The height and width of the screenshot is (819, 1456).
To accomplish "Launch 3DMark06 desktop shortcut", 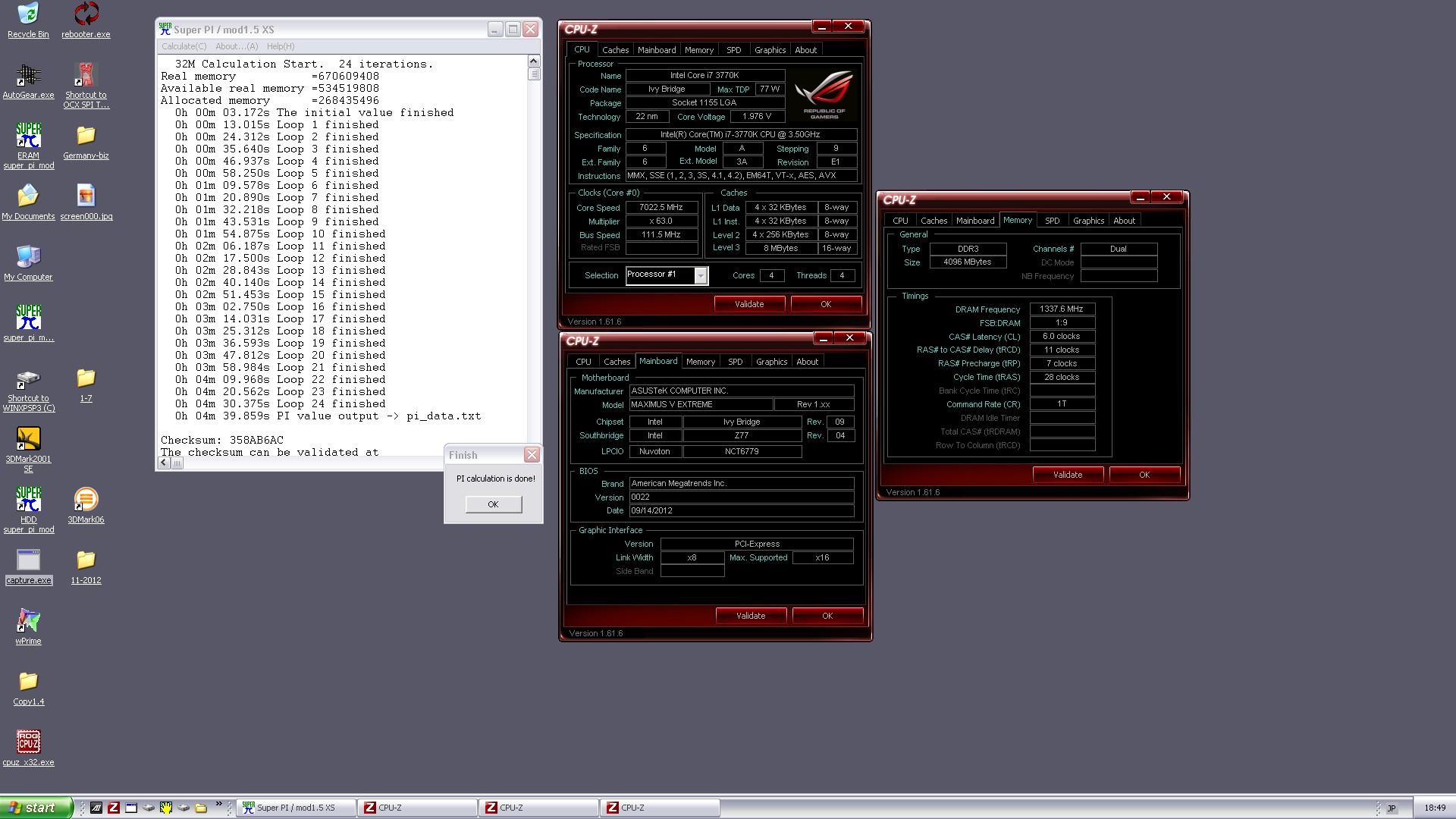I will click(86, 506).
